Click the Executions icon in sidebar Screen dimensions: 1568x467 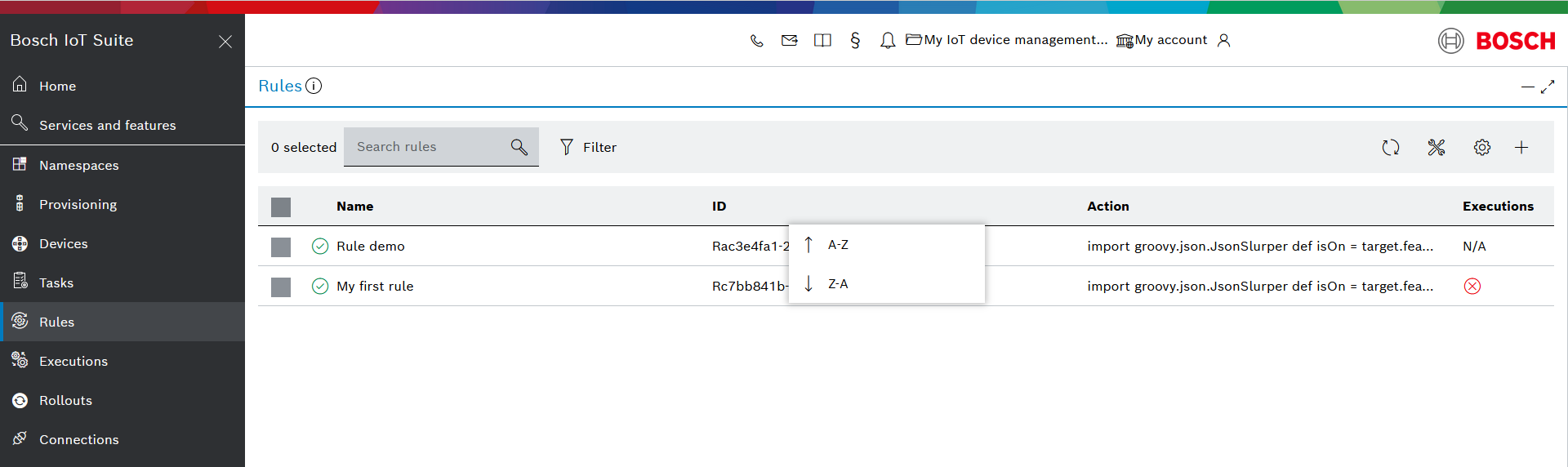[20, 360]
